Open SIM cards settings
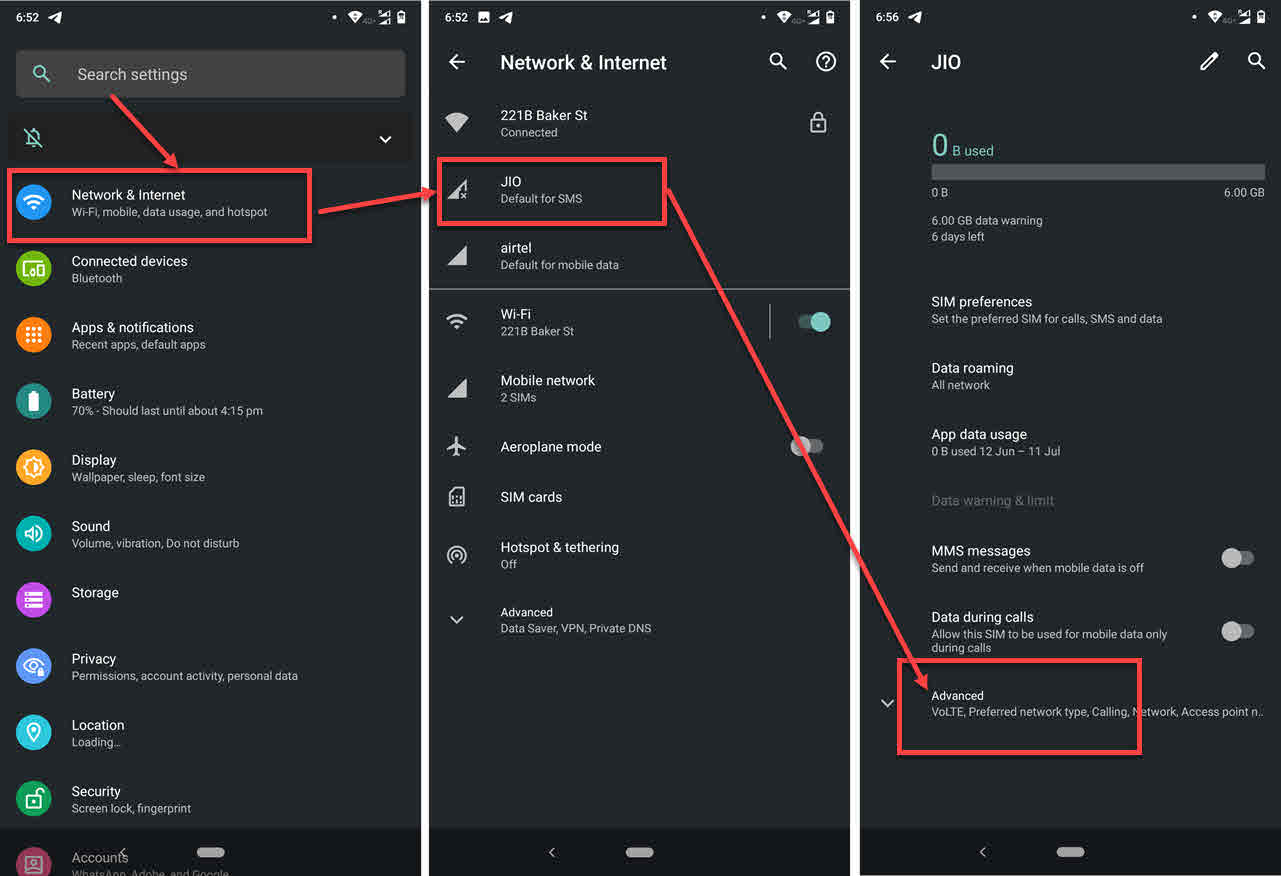 (639, 497)
